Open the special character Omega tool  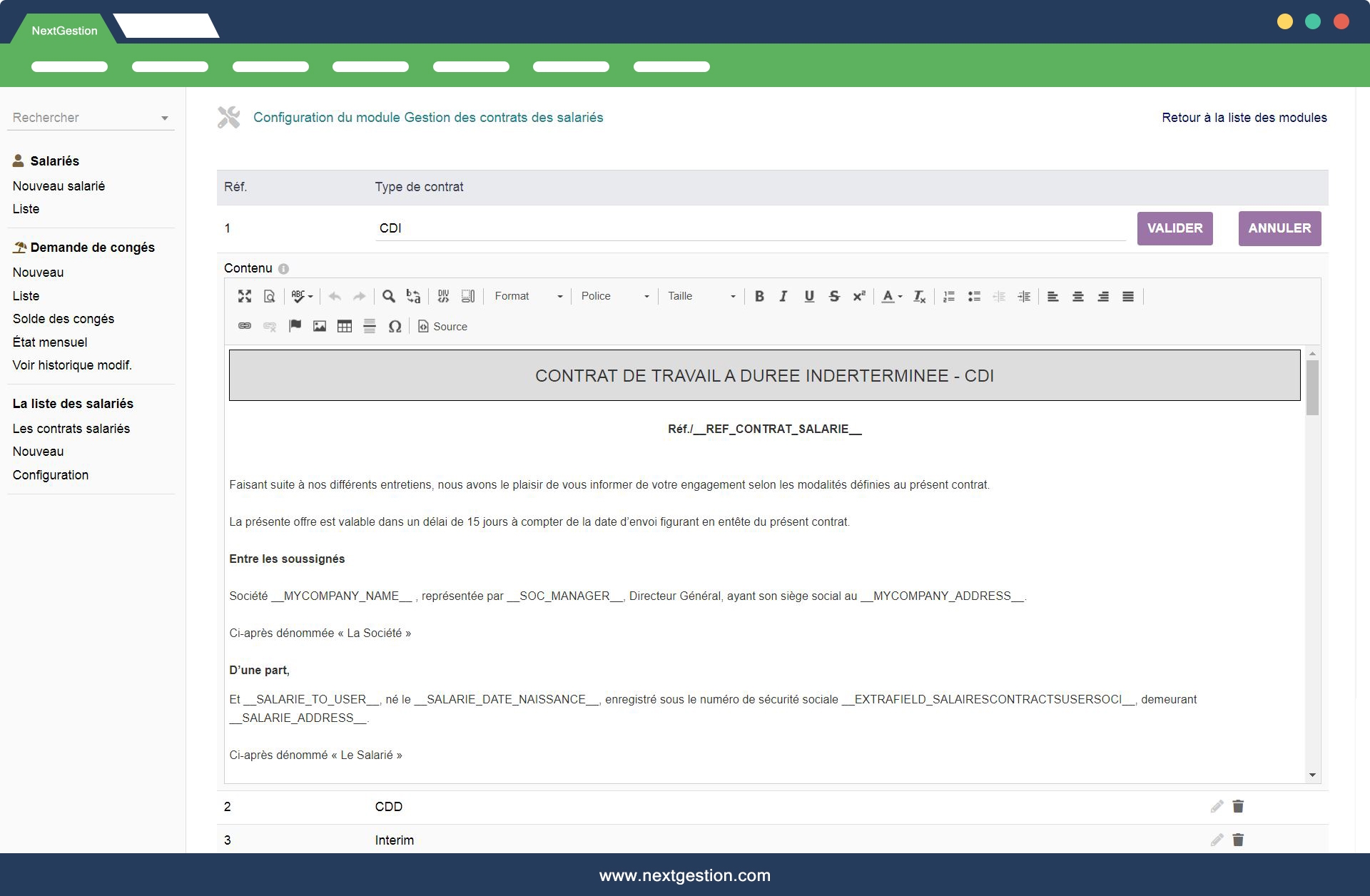395,326
